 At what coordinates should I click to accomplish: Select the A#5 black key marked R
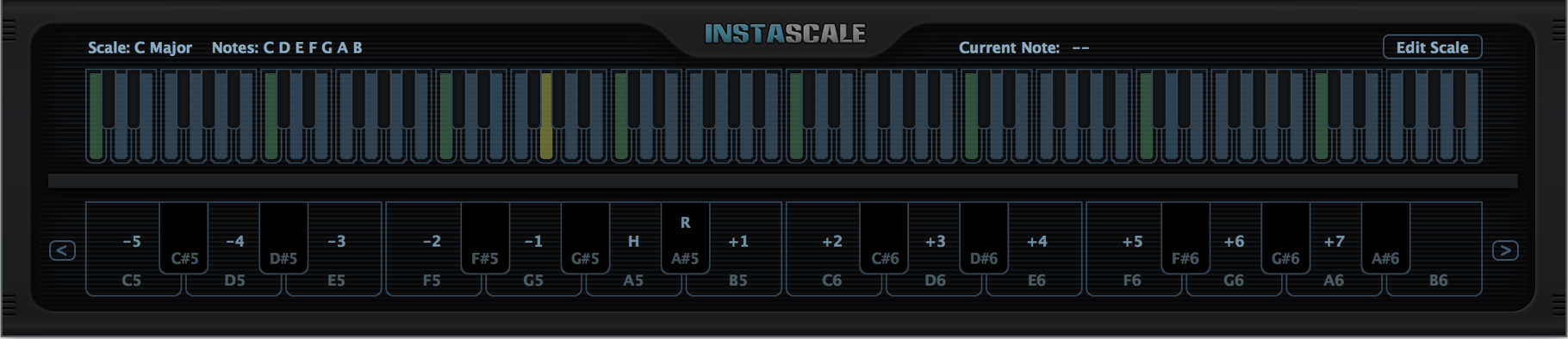685,238
